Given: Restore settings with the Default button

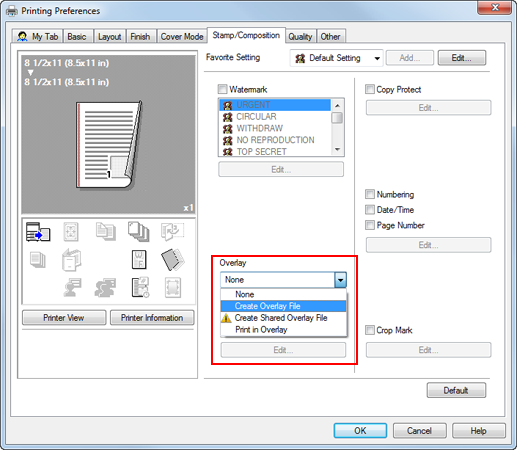Looking at the screenshot, I should 456,390.
